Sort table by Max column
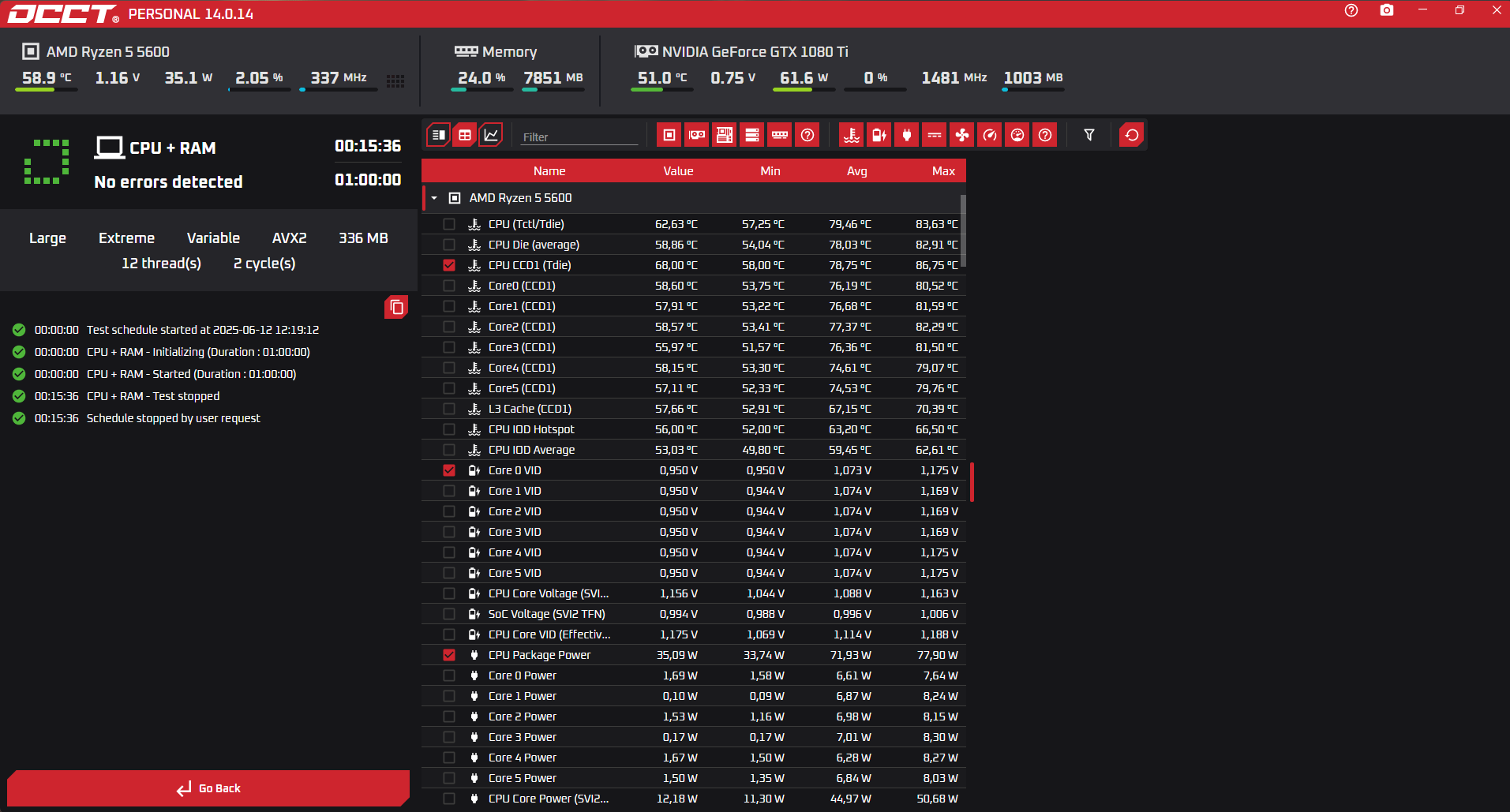This screenshot has height=812, width=1510. click(x=943, y=171)
